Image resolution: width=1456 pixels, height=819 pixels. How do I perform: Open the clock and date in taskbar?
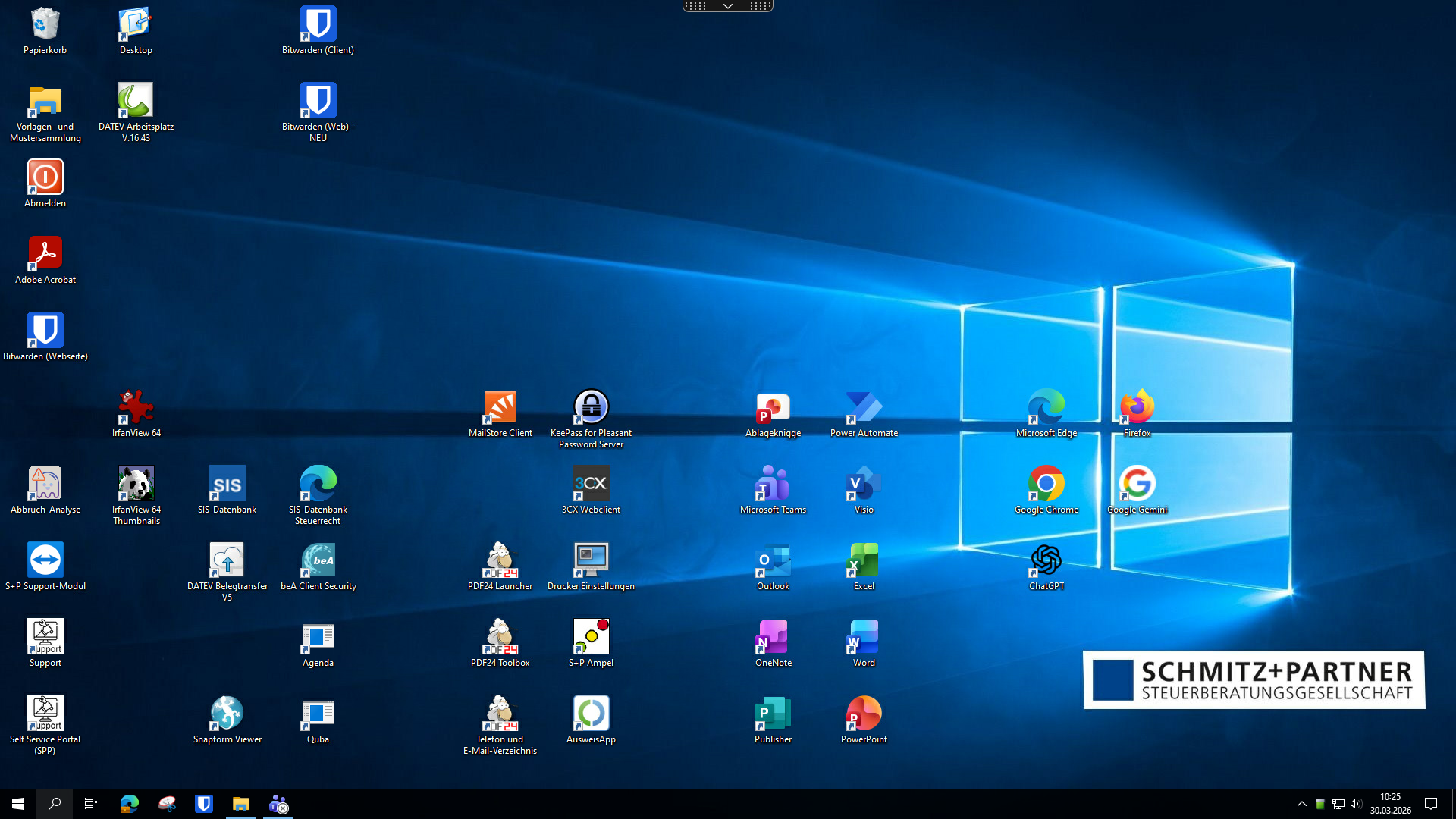(1390, 804)
